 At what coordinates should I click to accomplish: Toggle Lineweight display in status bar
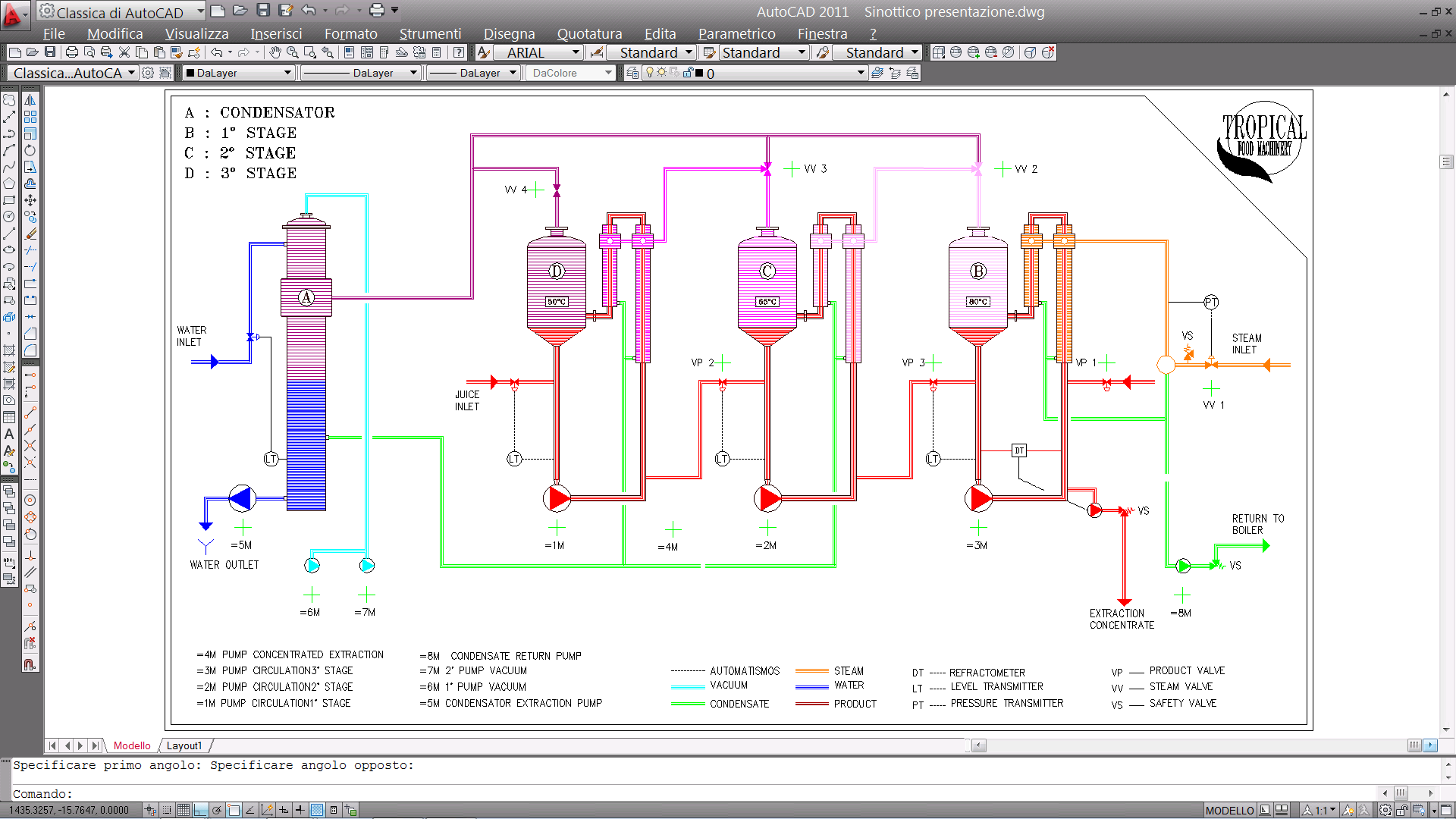point(300,810)
